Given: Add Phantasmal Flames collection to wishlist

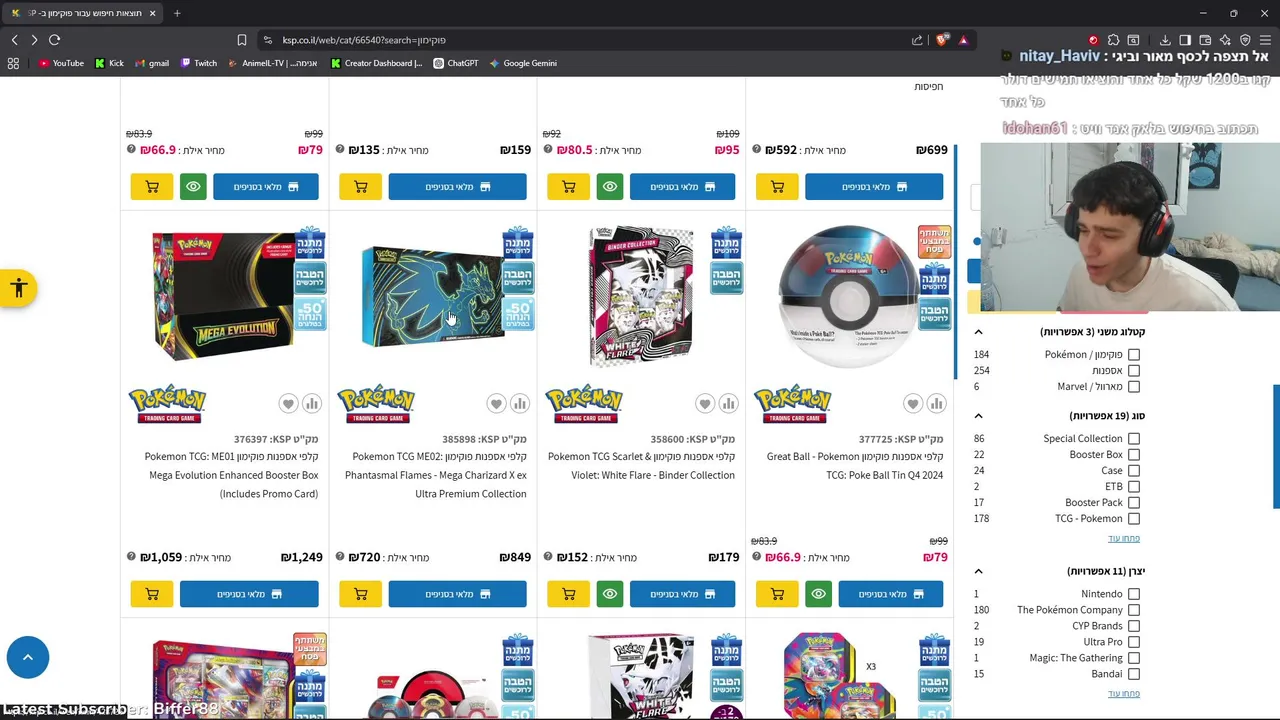Looking at the screenshot, I should [x=496, y=404].
